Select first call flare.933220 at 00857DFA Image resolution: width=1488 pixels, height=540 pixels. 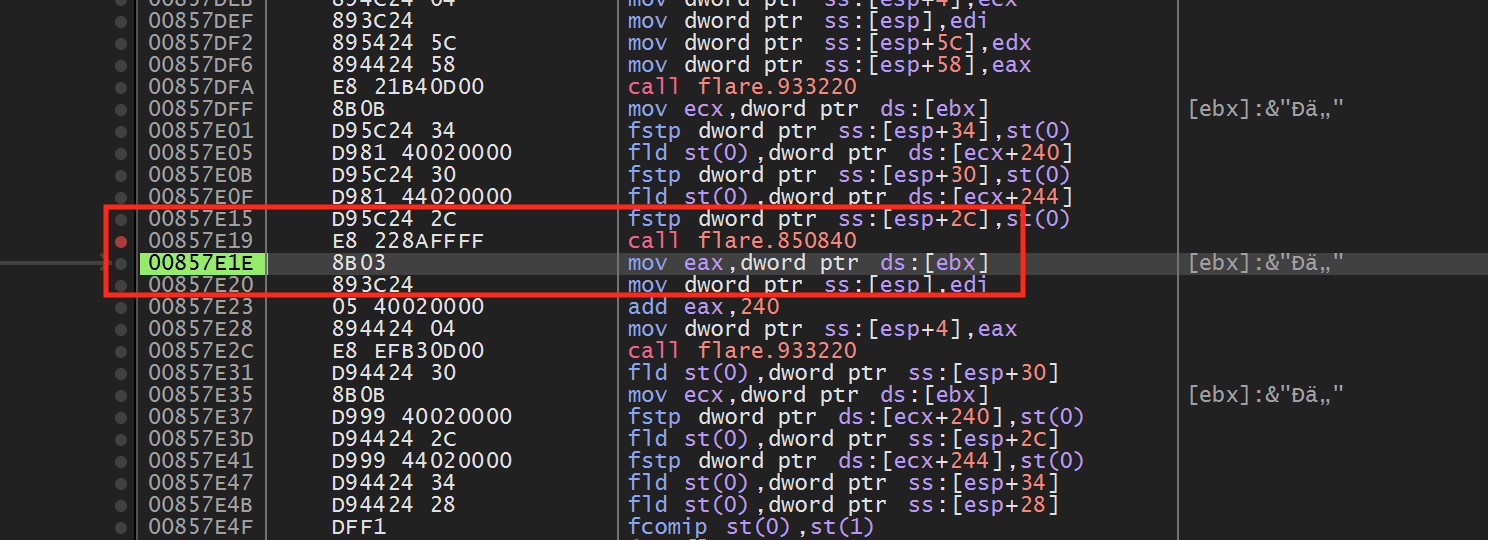click(x=742, y=87)
